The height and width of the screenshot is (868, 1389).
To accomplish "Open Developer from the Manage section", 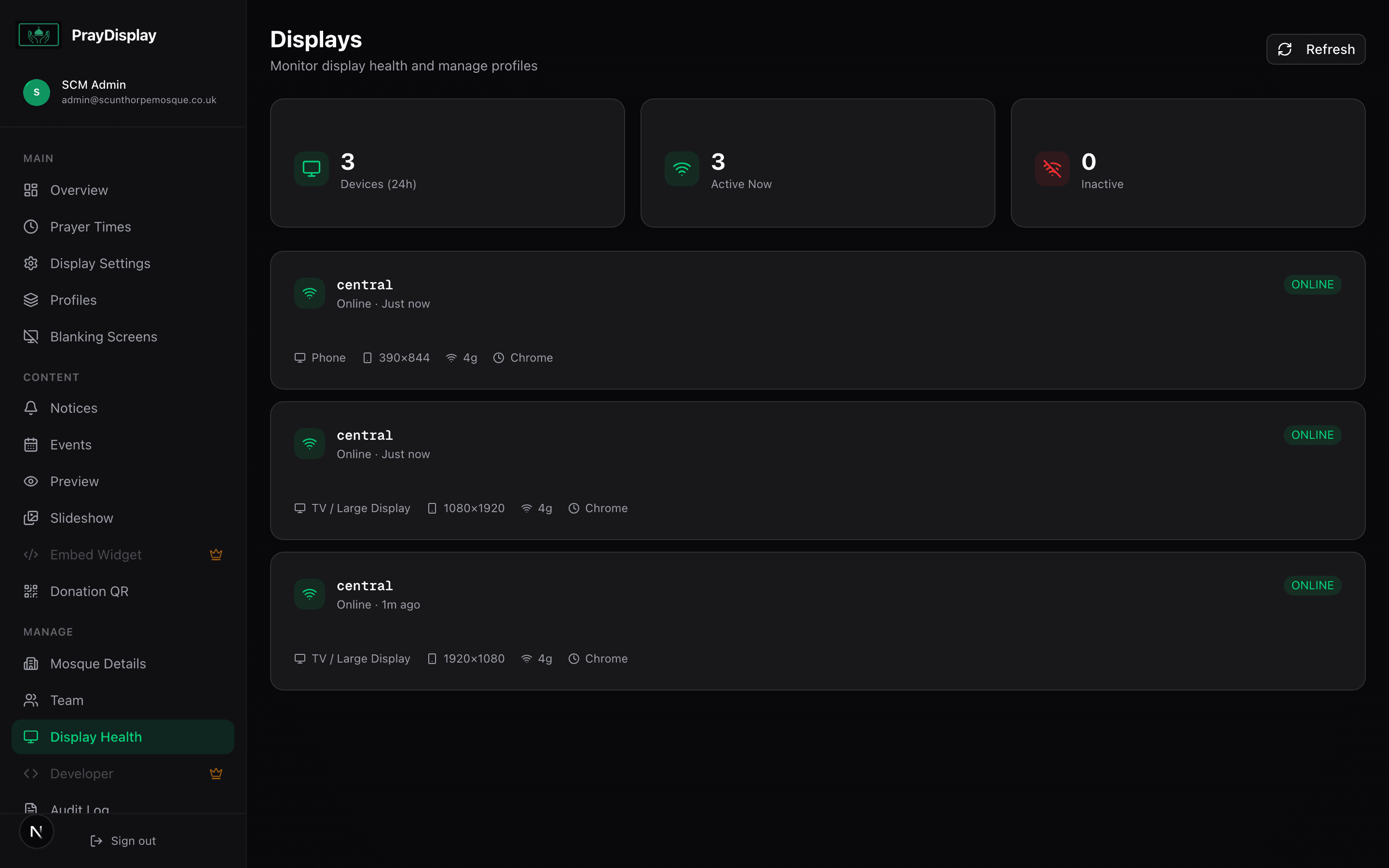I will 81,773.
